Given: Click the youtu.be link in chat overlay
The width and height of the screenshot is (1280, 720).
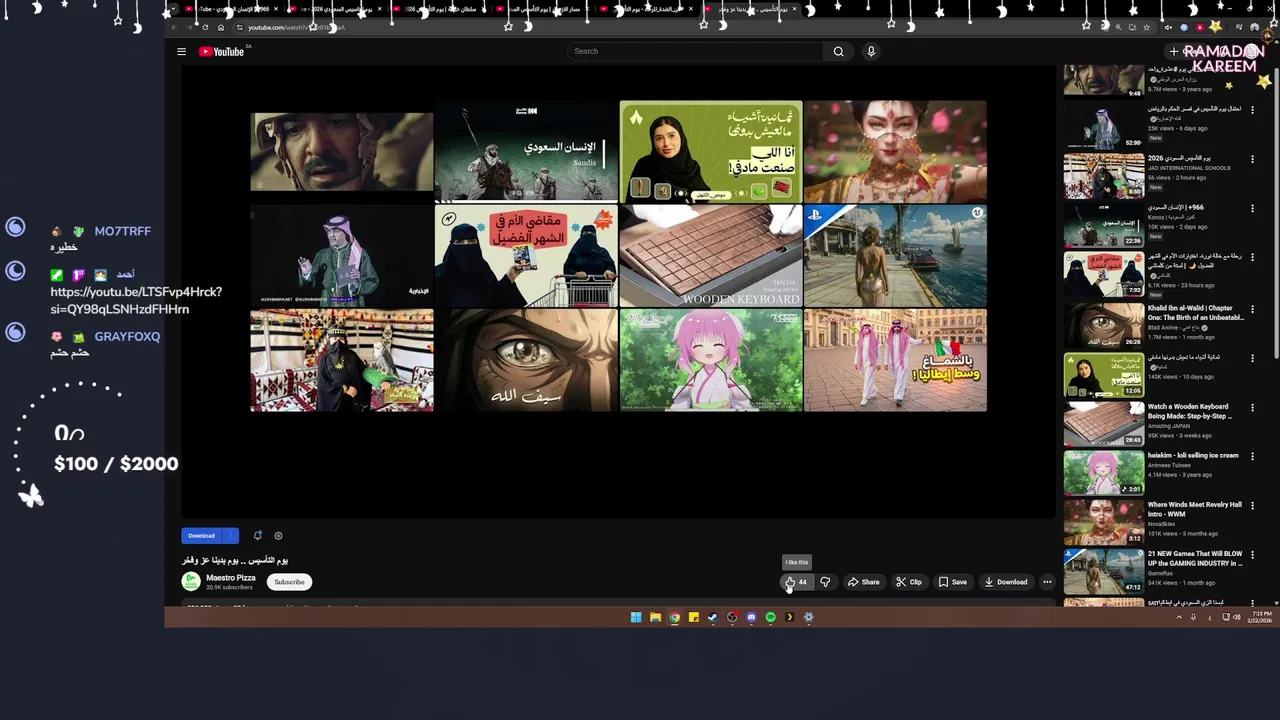Looking at the screenshot, I should pos(136,301).
